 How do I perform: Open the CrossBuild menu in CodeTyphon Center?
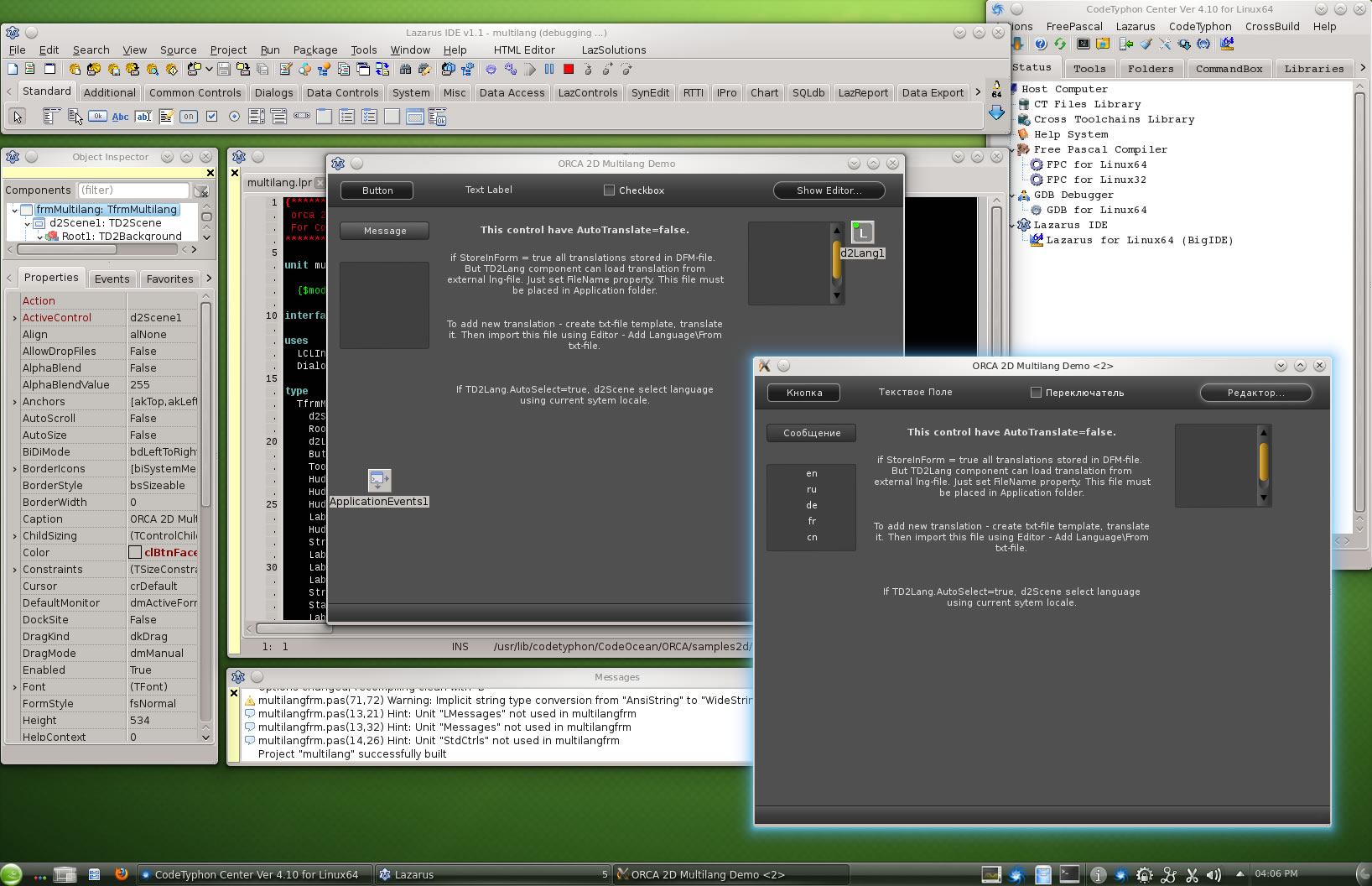(1272, 26)
